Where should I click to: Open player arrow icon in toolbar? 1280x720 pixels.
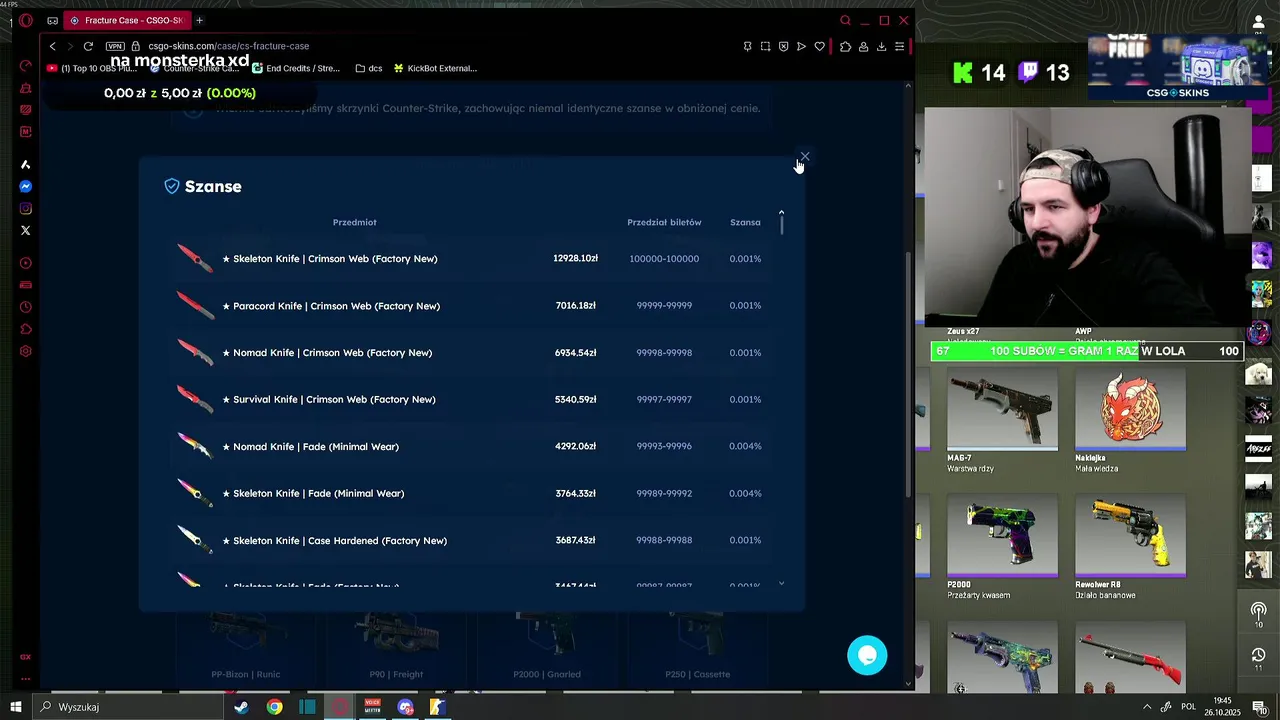801,46
